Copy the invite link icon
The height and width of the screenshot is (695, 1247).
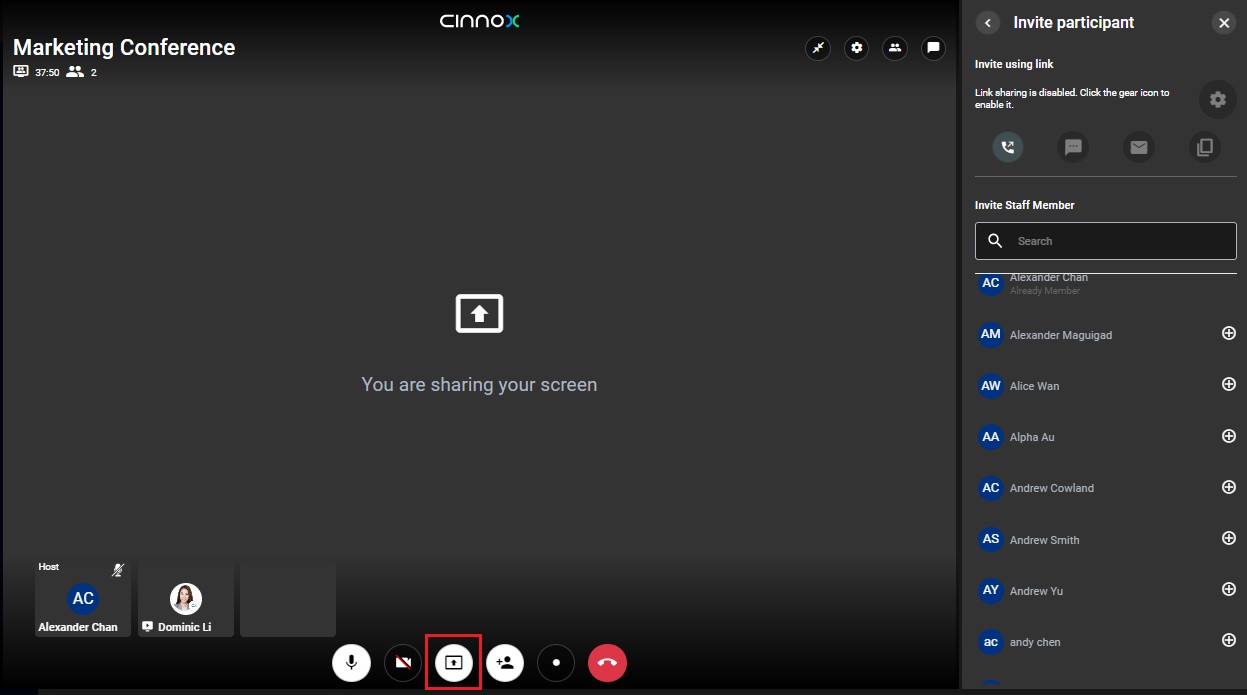pyautogui.click(x=1205, y=148)
